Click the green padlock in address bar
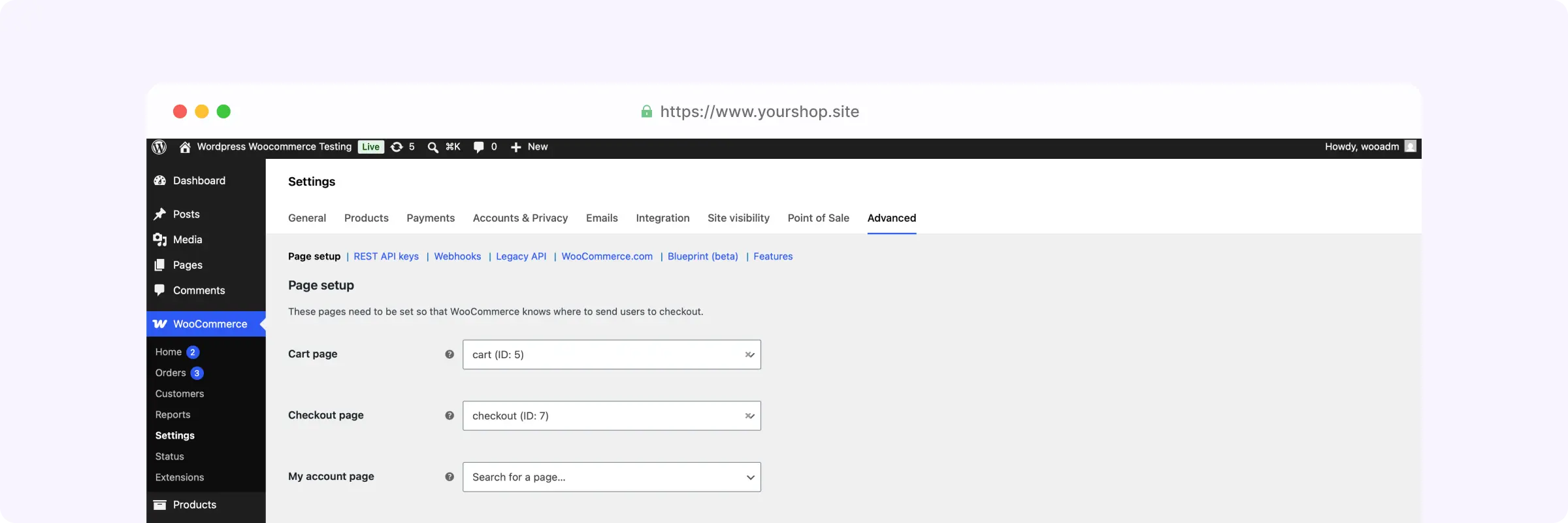Viewport: 1568px width, 523px height. 646,111
